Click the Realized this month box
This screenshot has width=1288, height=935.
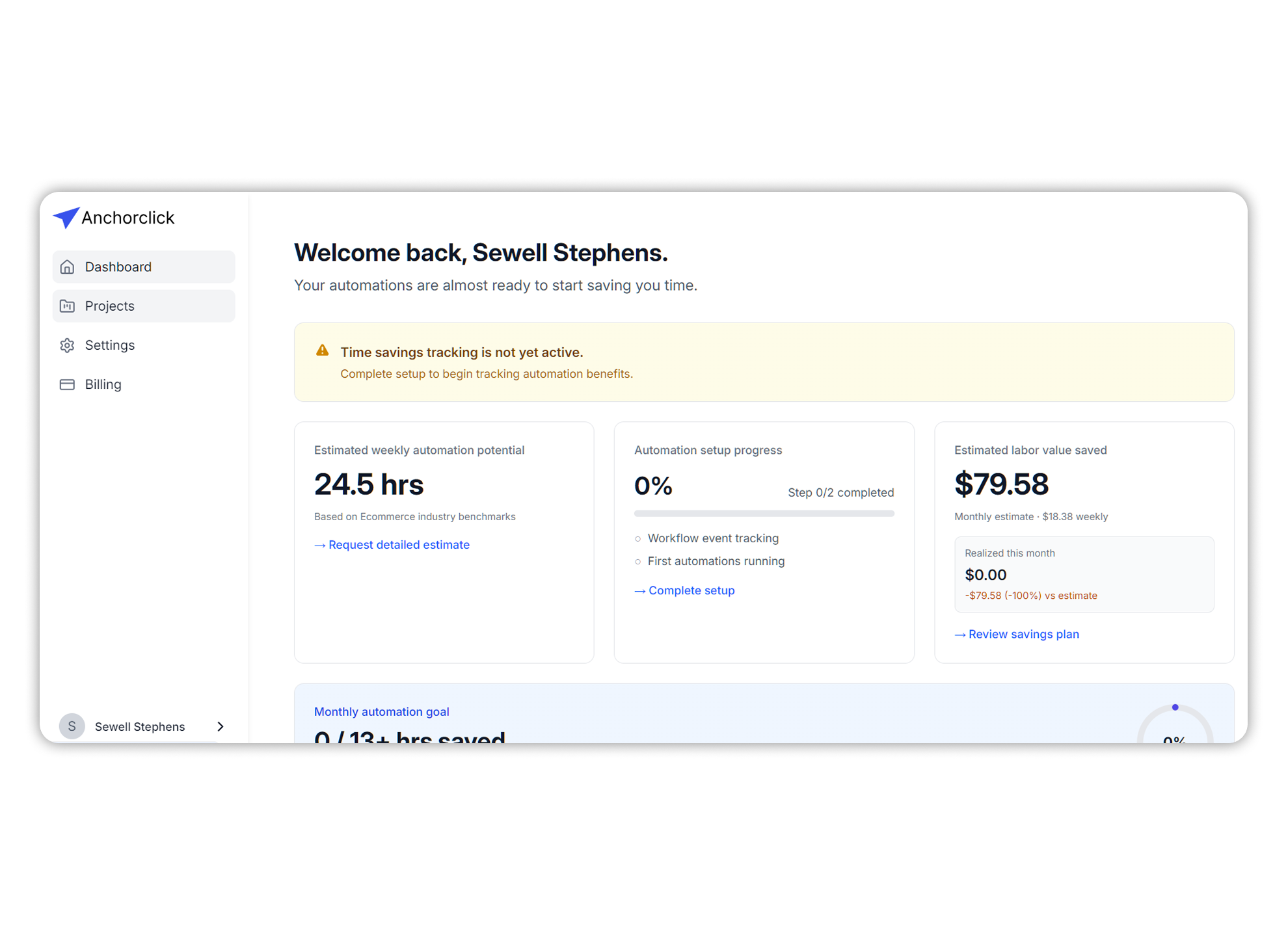1083,574
